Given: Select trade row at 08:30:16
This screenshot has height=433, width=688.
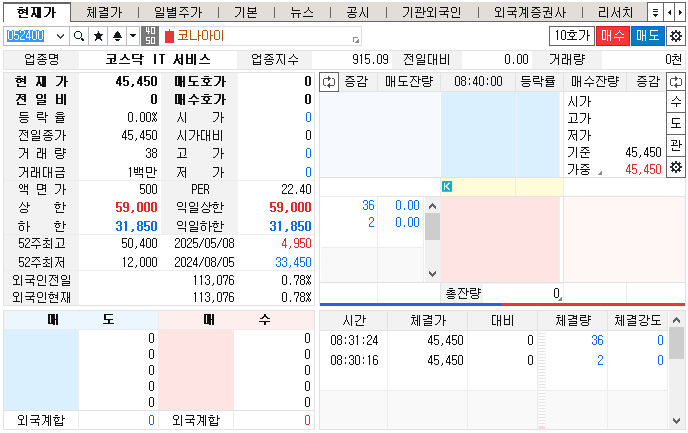Looking at the screenshot, I should point(494,361).
